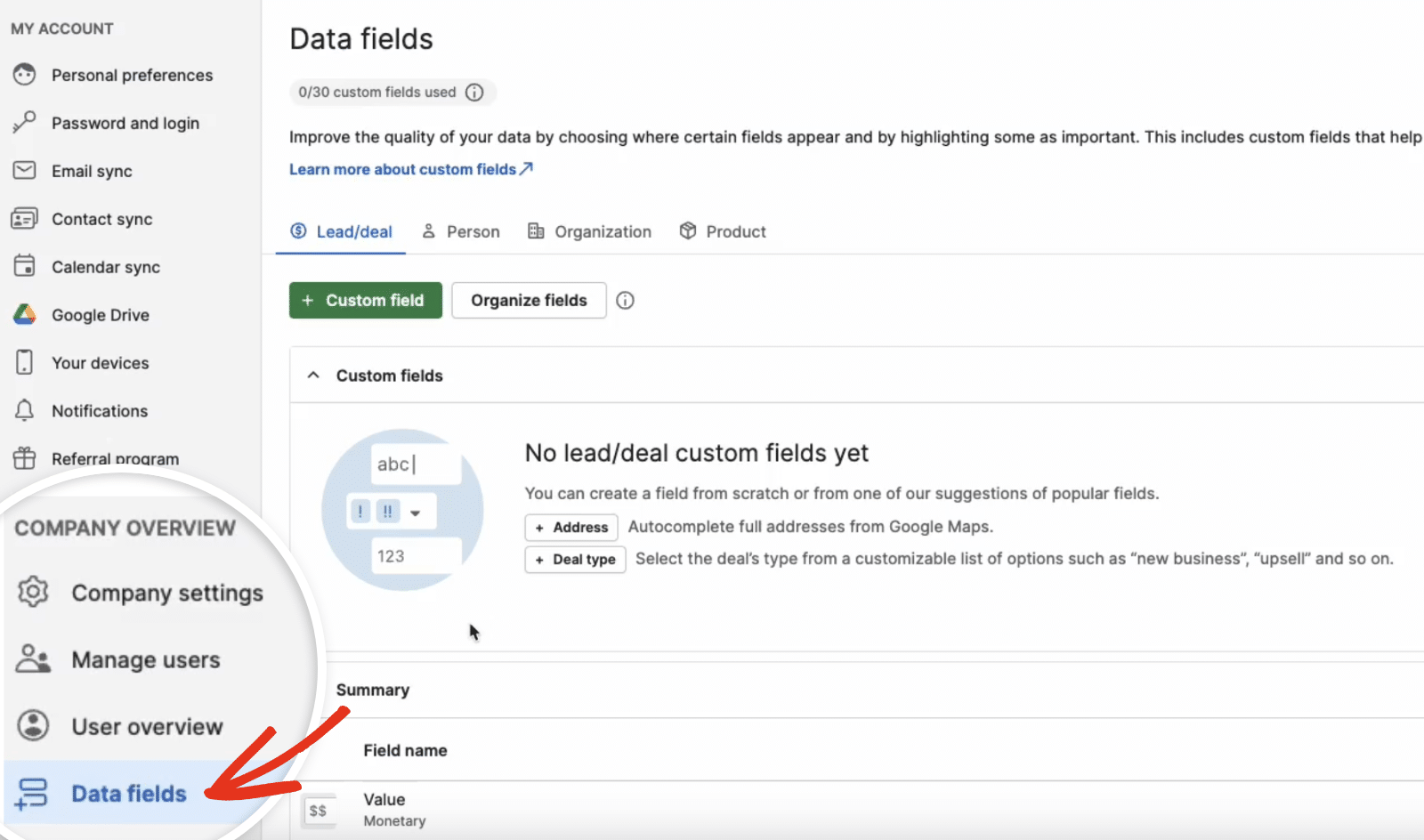
Task: Collapse the Custom fields section chevron
Action: coord(313,376)
